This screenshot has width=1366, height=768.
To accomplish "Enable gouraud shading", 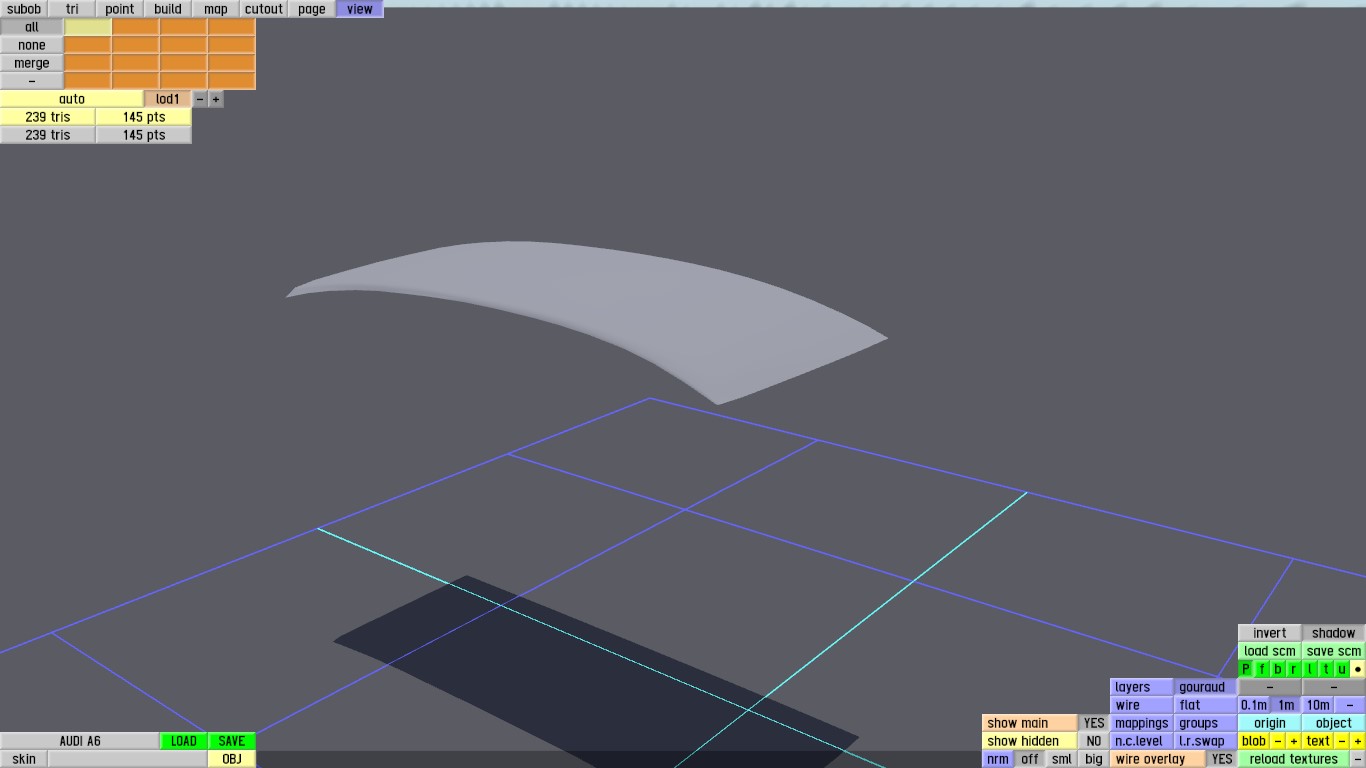I will pos(1206,687).
